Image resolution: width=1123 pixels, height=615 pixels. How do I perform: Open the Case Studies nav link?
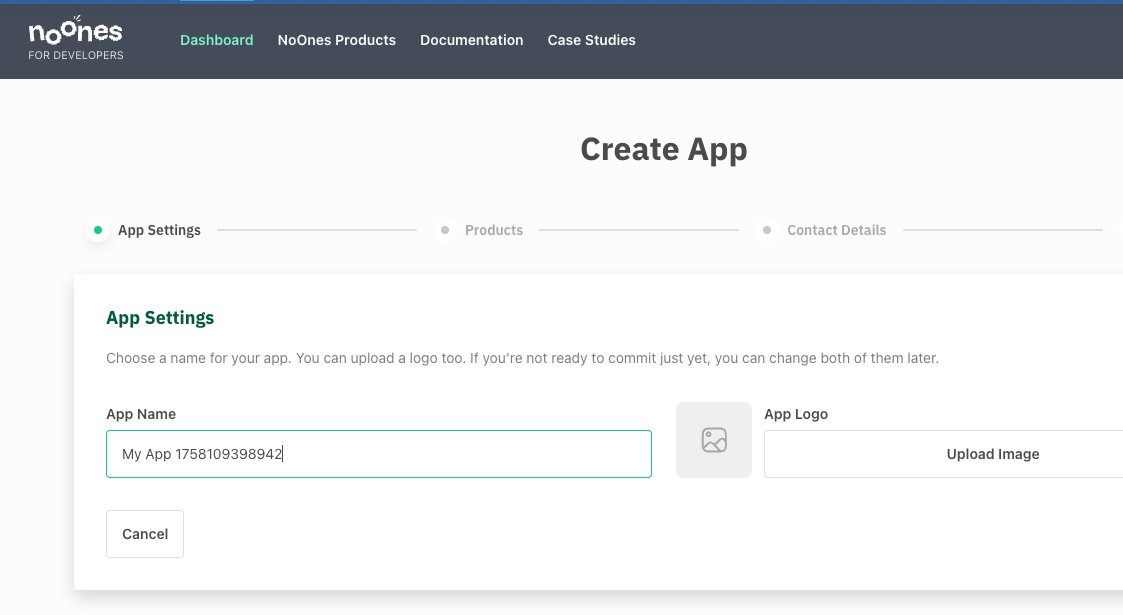coord(592,40)
